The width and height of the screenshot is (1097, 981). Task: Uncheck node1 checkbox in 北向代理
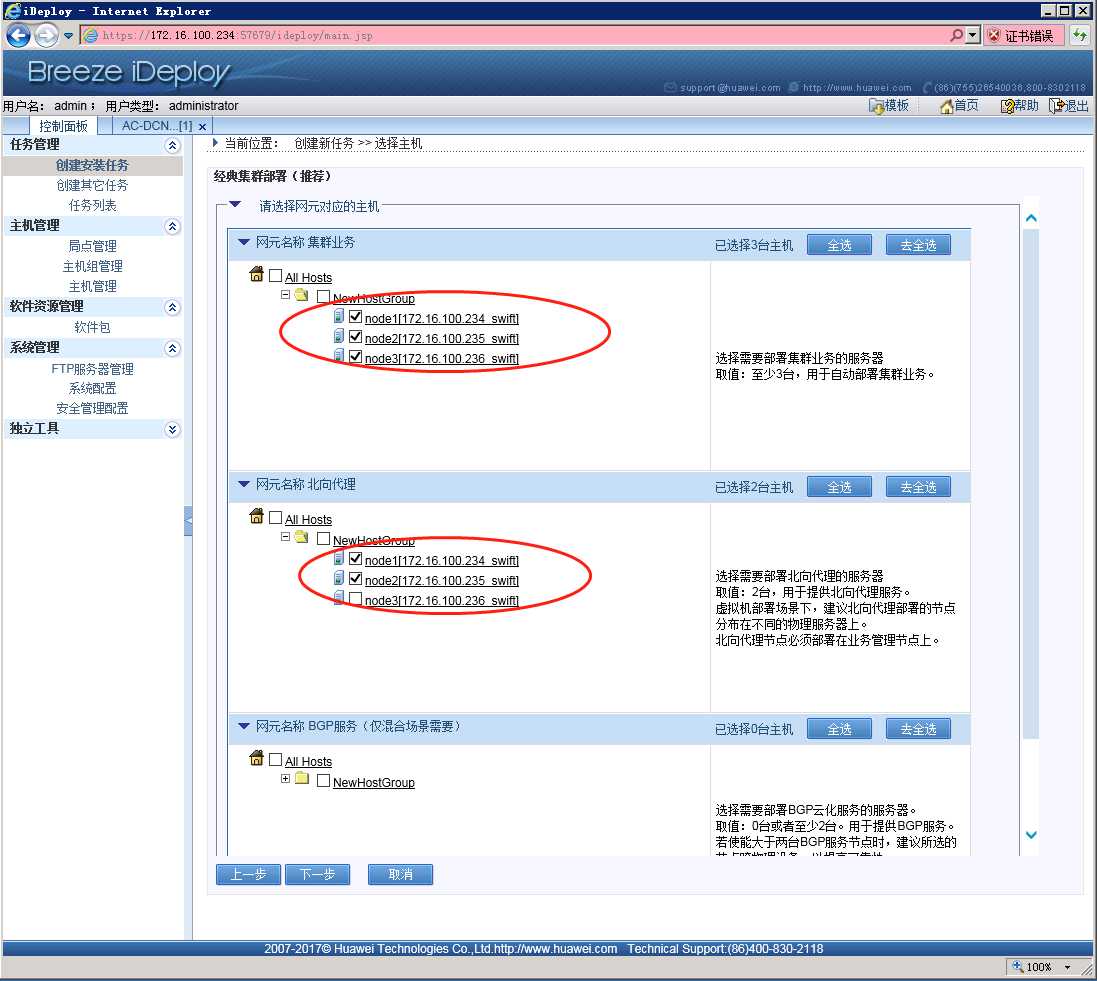(355, 559)
